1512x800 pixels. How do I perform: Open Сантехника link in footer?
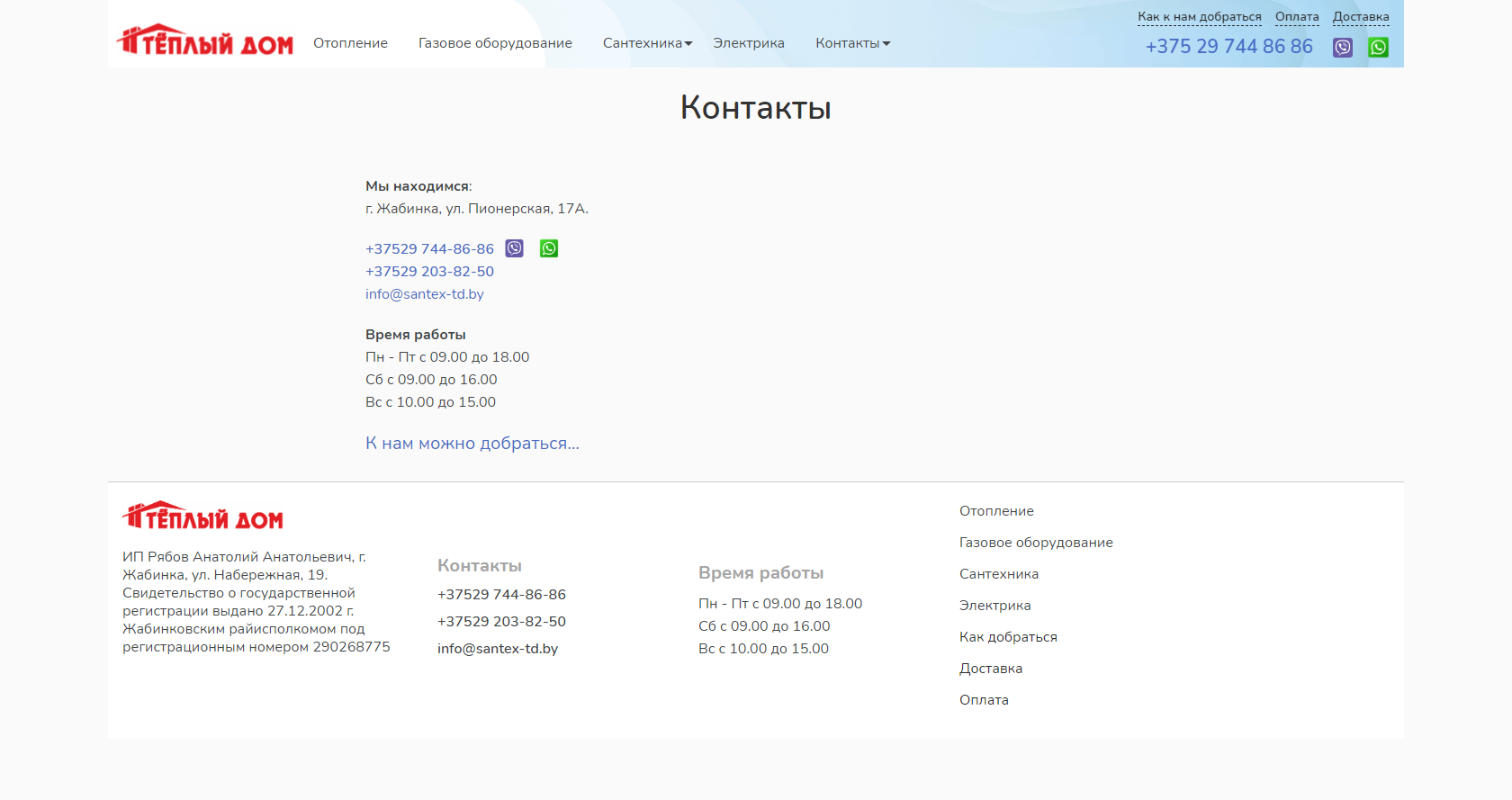(999, 574)
